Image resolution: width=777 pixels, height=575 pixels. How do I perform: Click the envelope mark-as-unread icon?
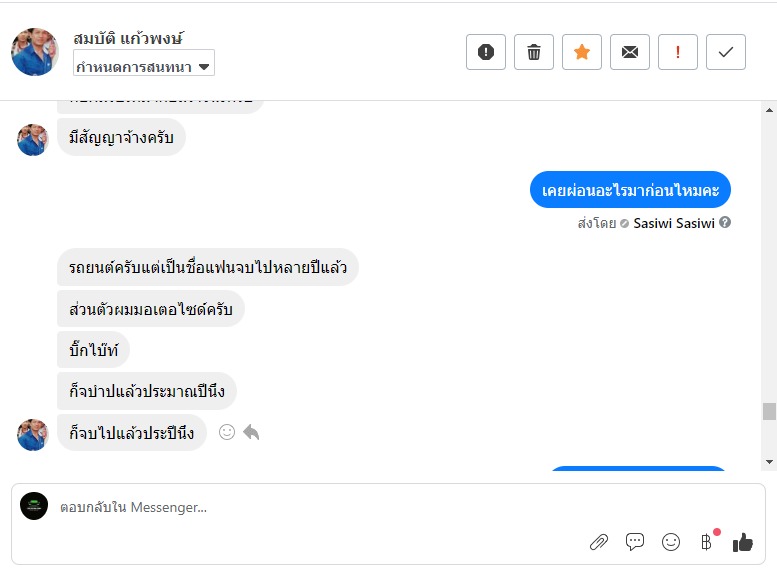click(x=630, y=52)
